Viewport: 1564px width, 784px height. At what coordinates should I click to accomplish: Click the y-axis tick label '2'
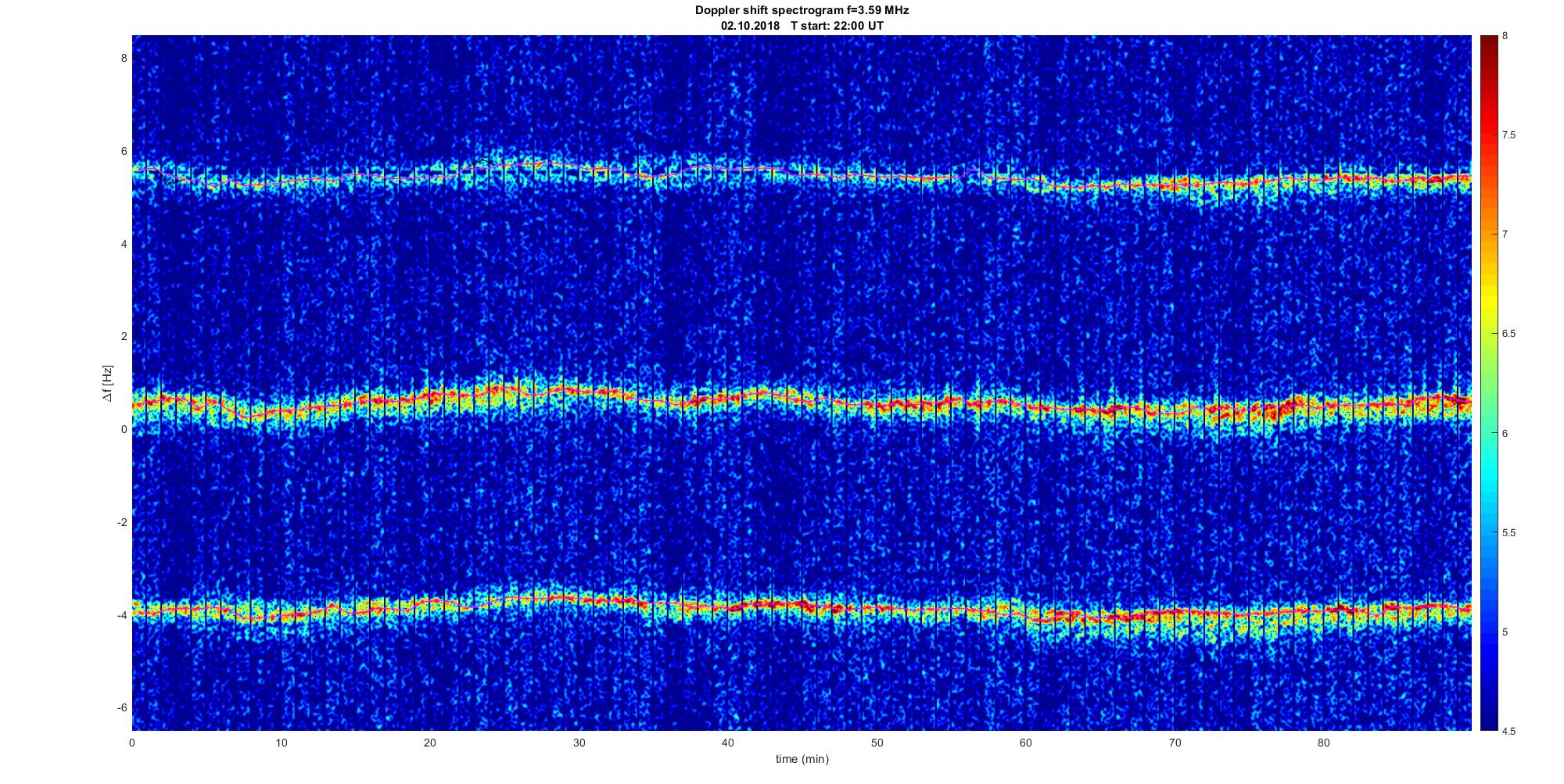124,336
